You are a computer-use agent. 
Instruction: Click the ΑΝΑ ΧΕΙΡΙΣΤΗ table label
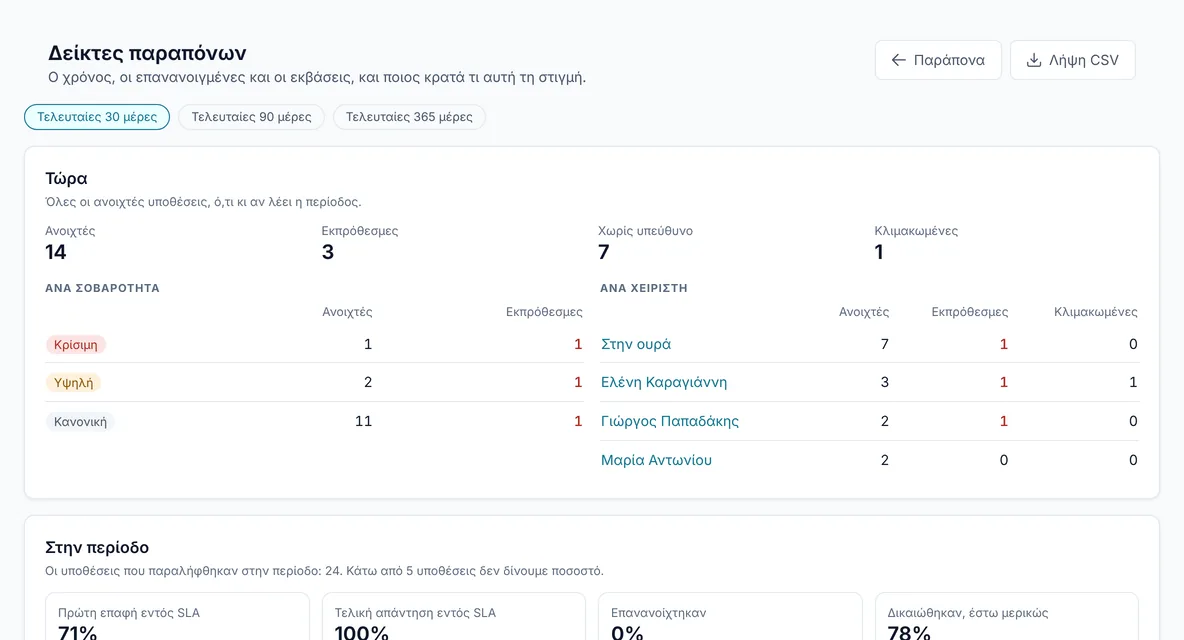pos(644,288)
